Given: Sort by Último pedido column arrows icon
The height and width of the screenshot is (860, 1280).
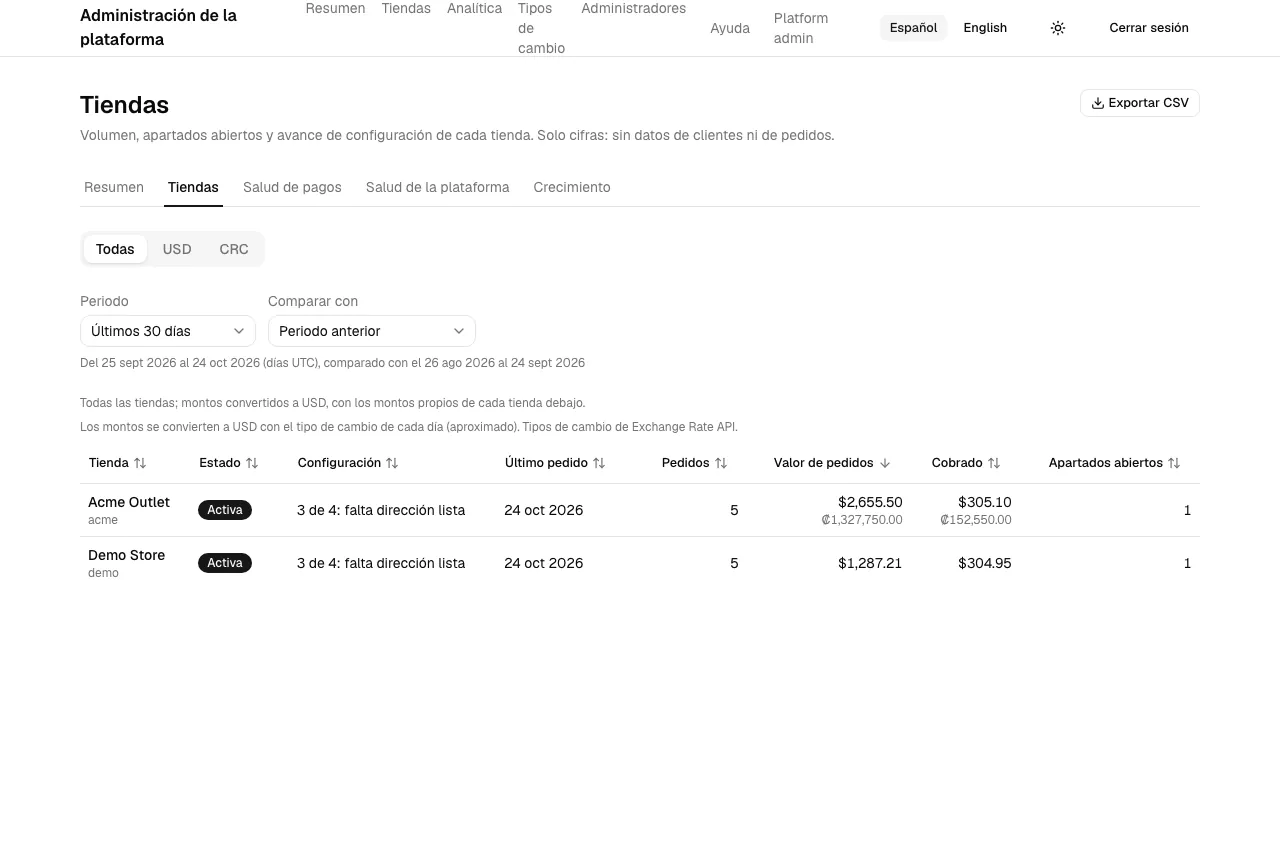Looking at the screenshot, I should pos(599,463).
